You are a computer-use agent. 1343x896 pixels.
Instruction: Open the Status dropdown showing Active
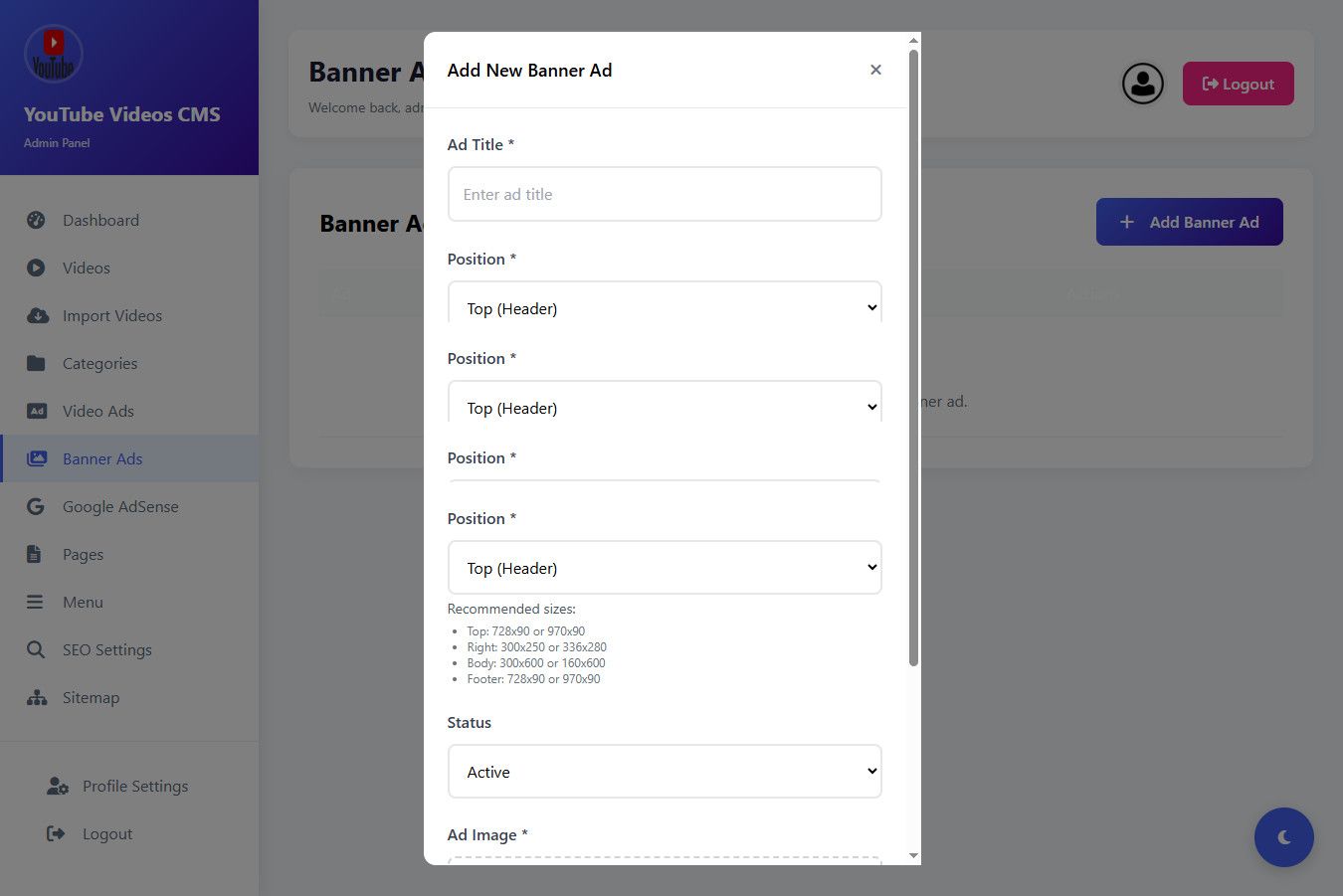point(665,772)
